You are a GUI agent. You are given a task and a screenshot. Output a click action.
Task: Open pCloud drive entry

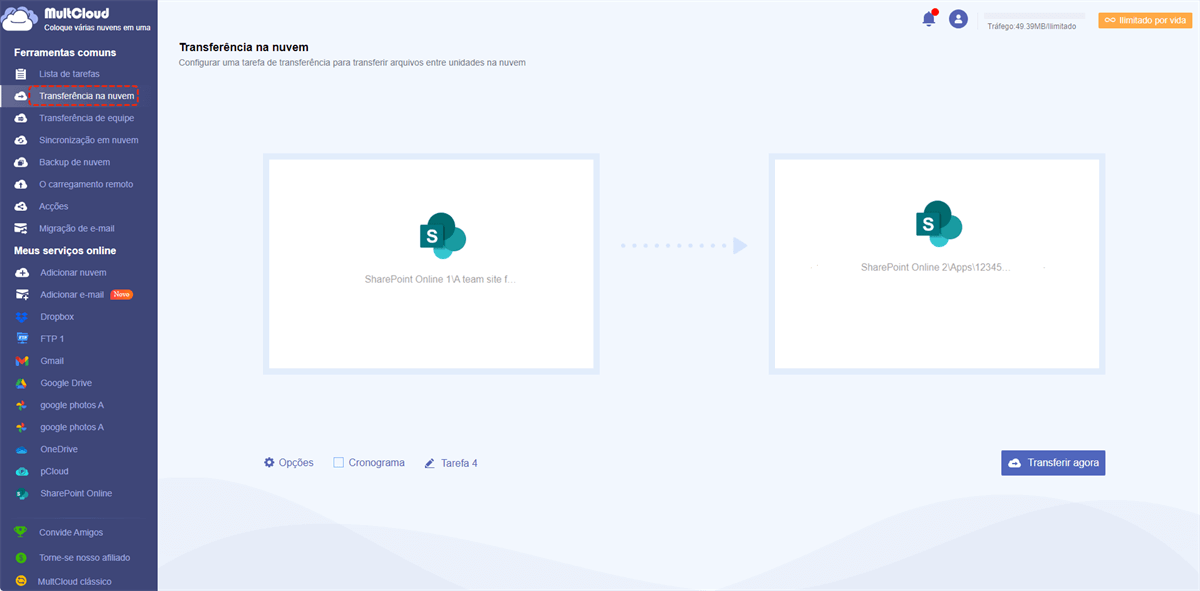(x=54, y=471)
